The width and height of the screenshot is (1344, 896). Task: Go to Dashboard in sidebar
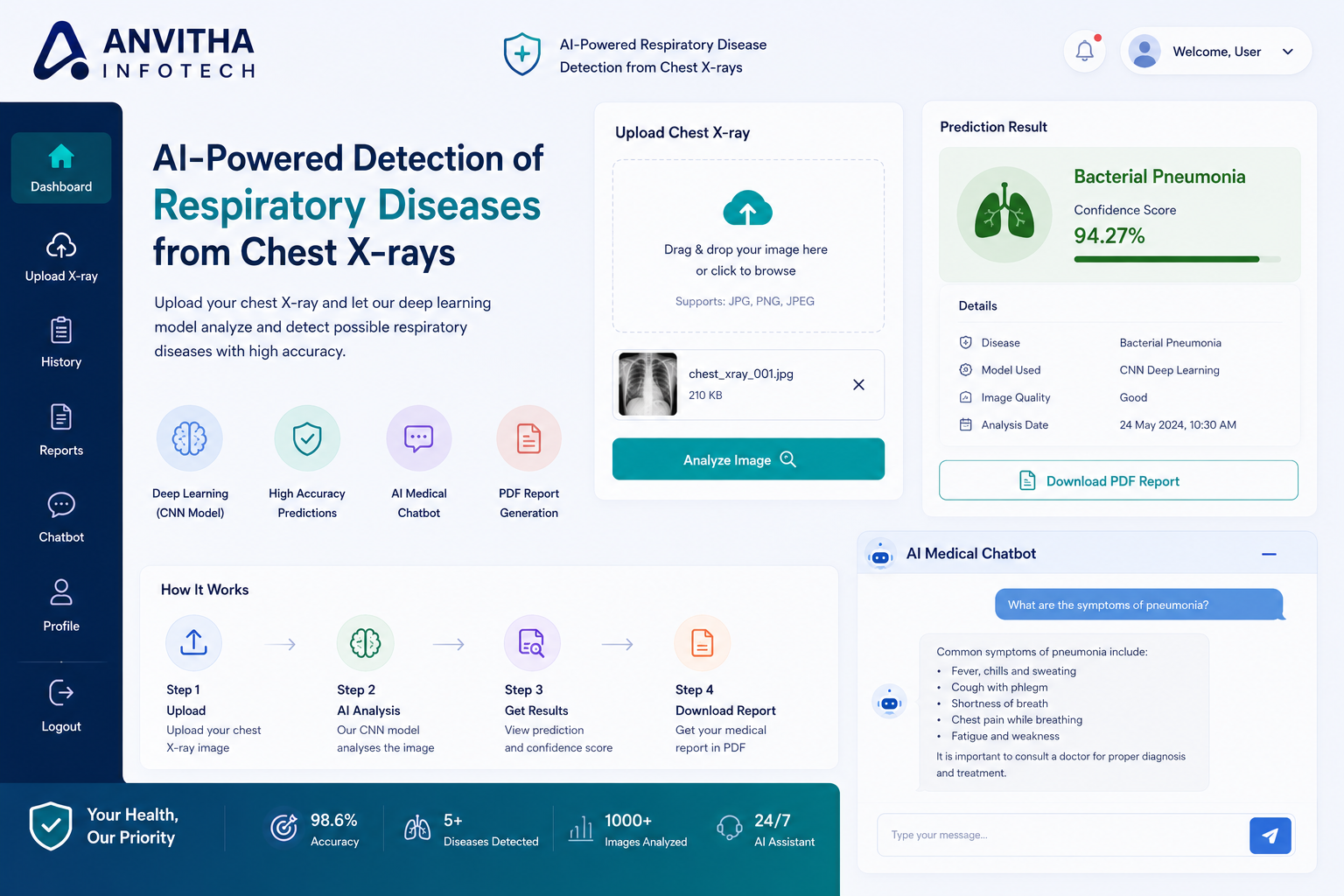point(61,168)
